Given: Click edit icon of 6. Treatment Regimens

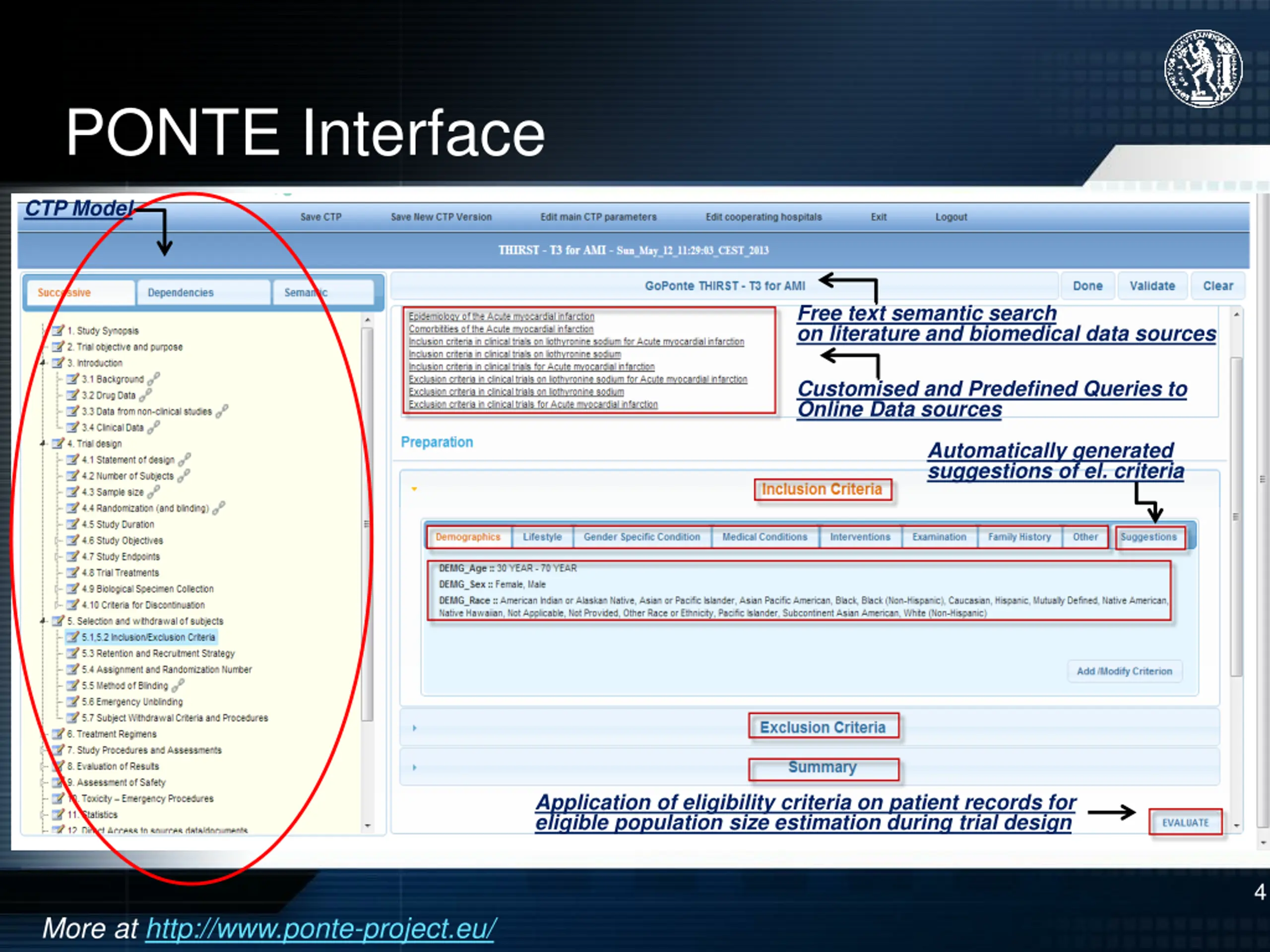Looking at the screenshot, I should coord(58,733).
